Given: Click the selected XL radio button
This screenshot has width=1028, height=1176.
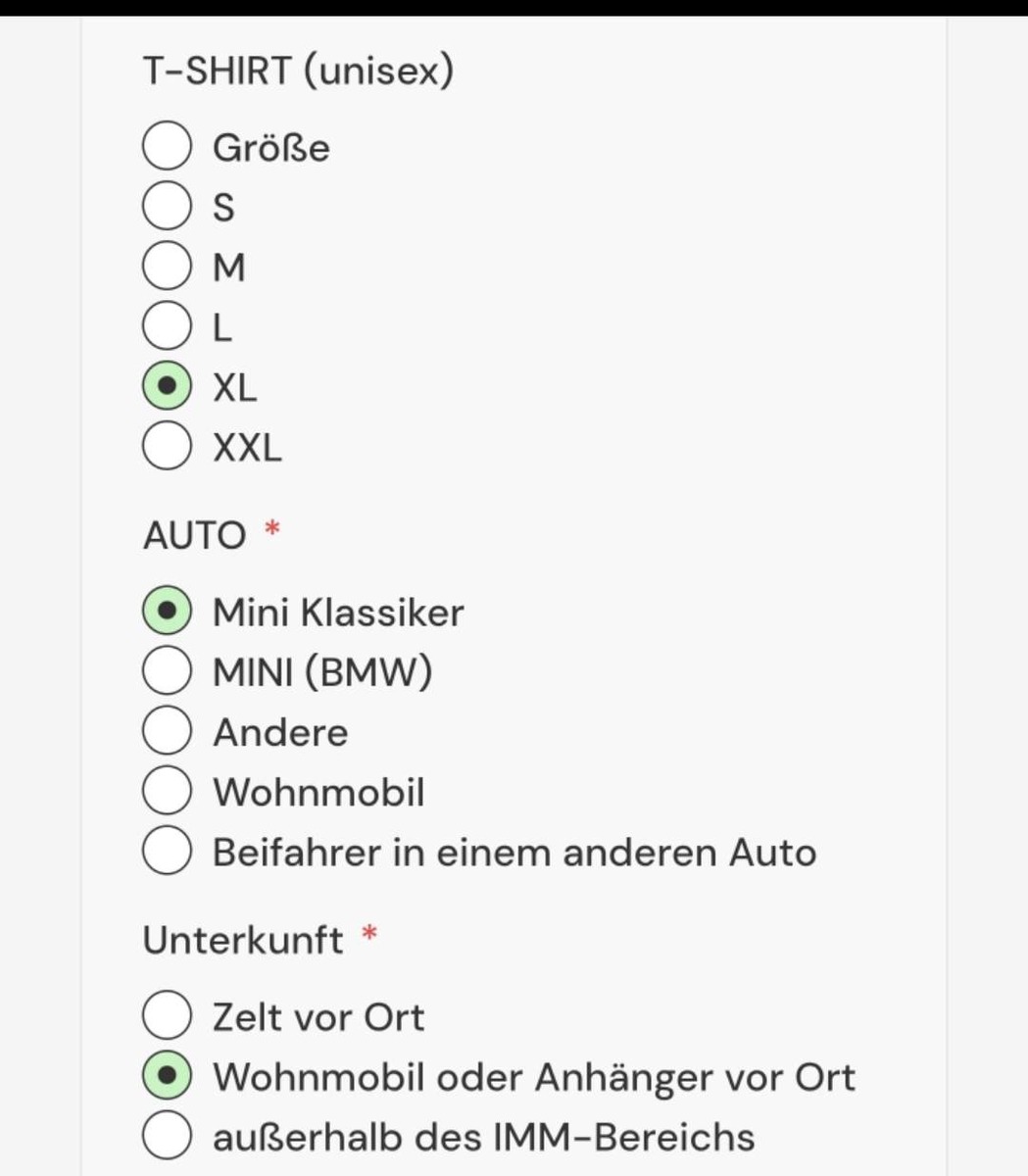Looking at the screenshot, I should coord(168,387).
